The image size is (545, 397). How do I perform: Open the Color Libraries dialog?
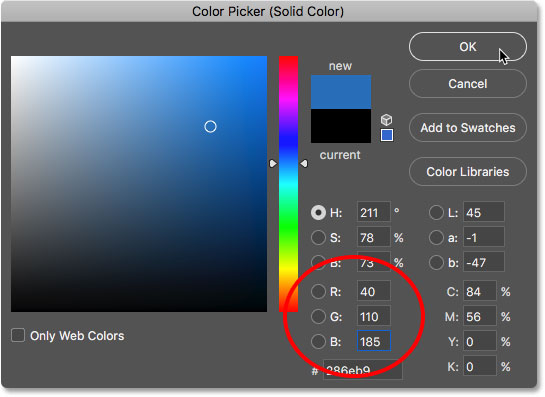tap(467, 172)
